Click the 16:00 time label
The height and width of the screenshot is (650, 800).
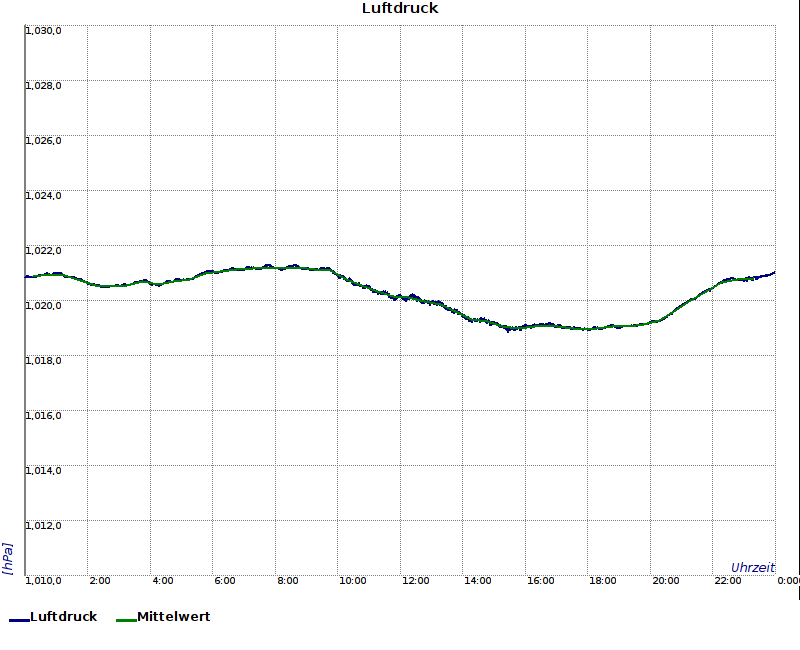(x=540, y=581)
